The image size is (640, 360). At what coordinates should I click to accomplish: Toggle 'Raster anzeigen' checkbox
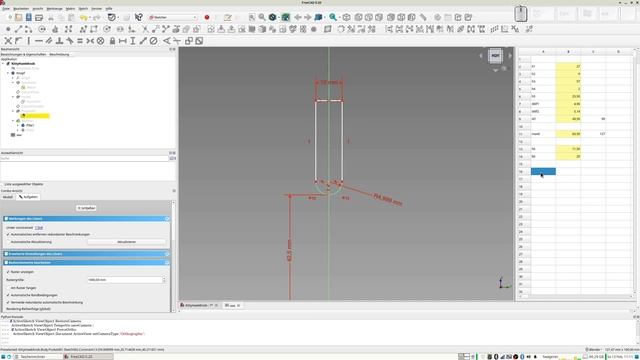(8, 272)
